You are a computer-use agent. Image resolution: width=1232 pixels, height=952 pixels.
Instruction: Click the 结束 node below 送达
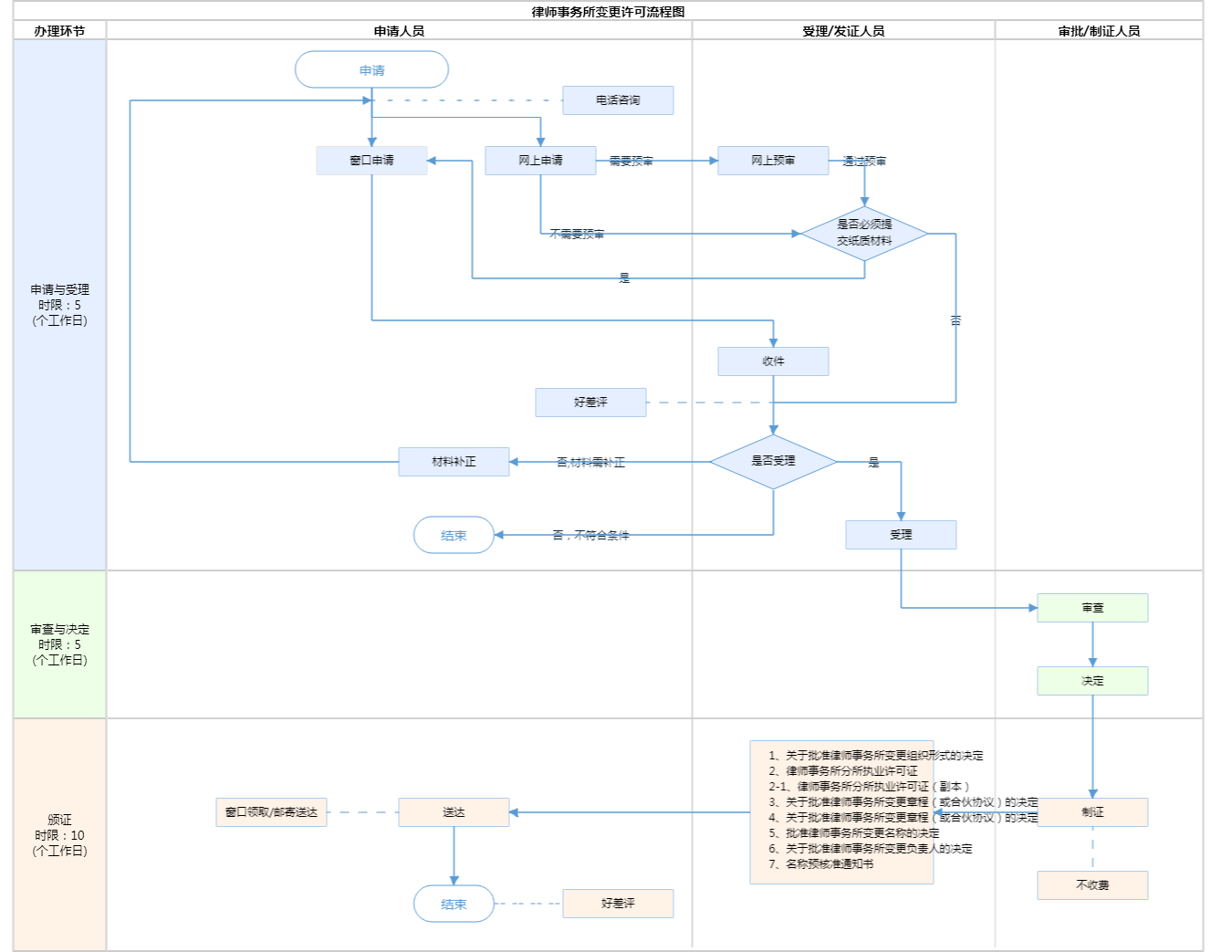click(454, 905)
